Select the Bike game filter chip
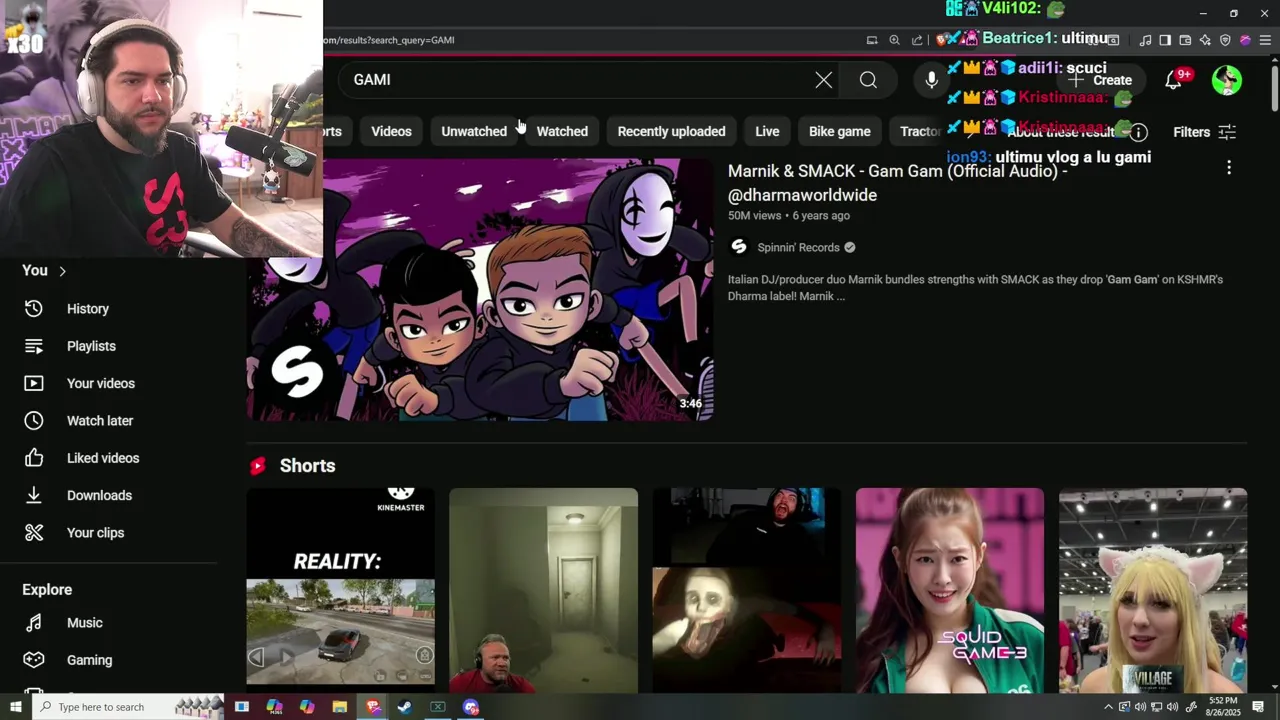Viewport: 1280px width, 720px height. click(839, 131)
